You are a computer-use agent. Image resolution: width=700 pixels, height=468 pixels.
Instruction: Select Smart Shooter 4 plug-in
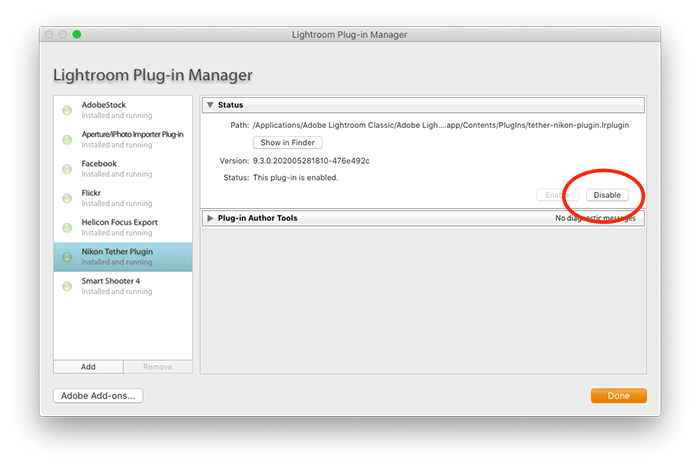pos(123,286)
